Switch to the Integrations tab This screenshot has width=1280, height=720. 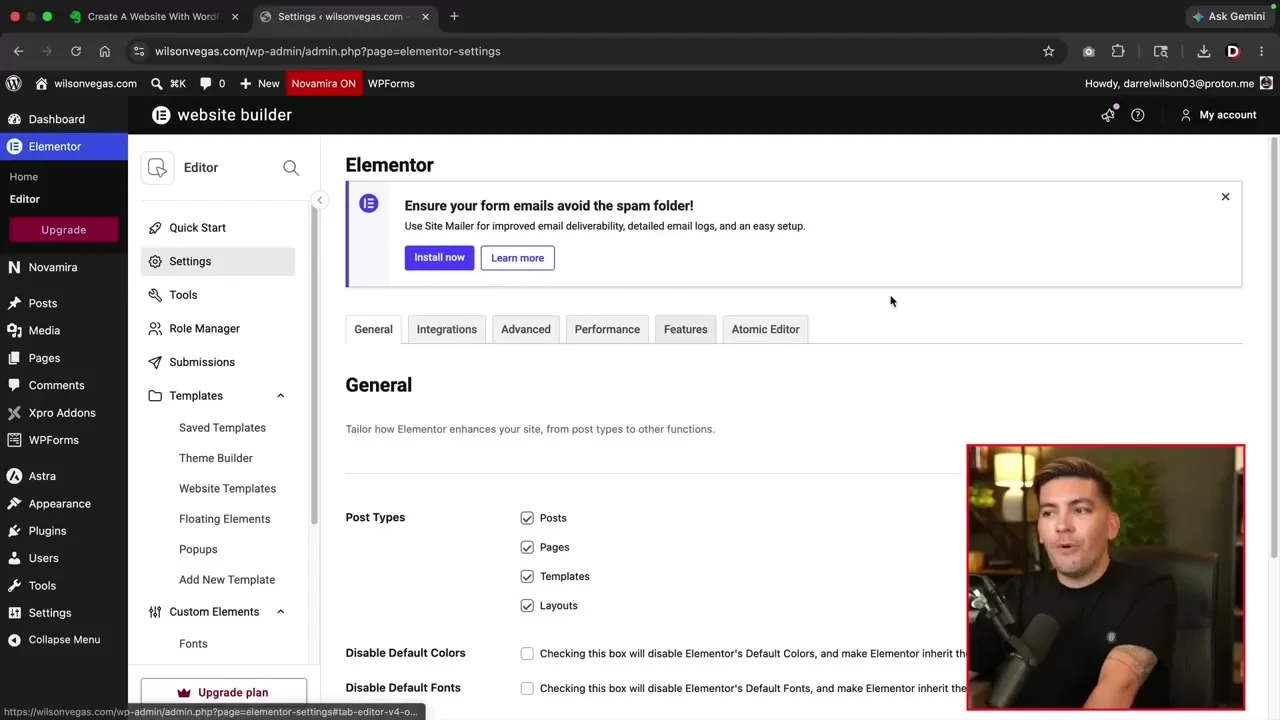[447, 329]
